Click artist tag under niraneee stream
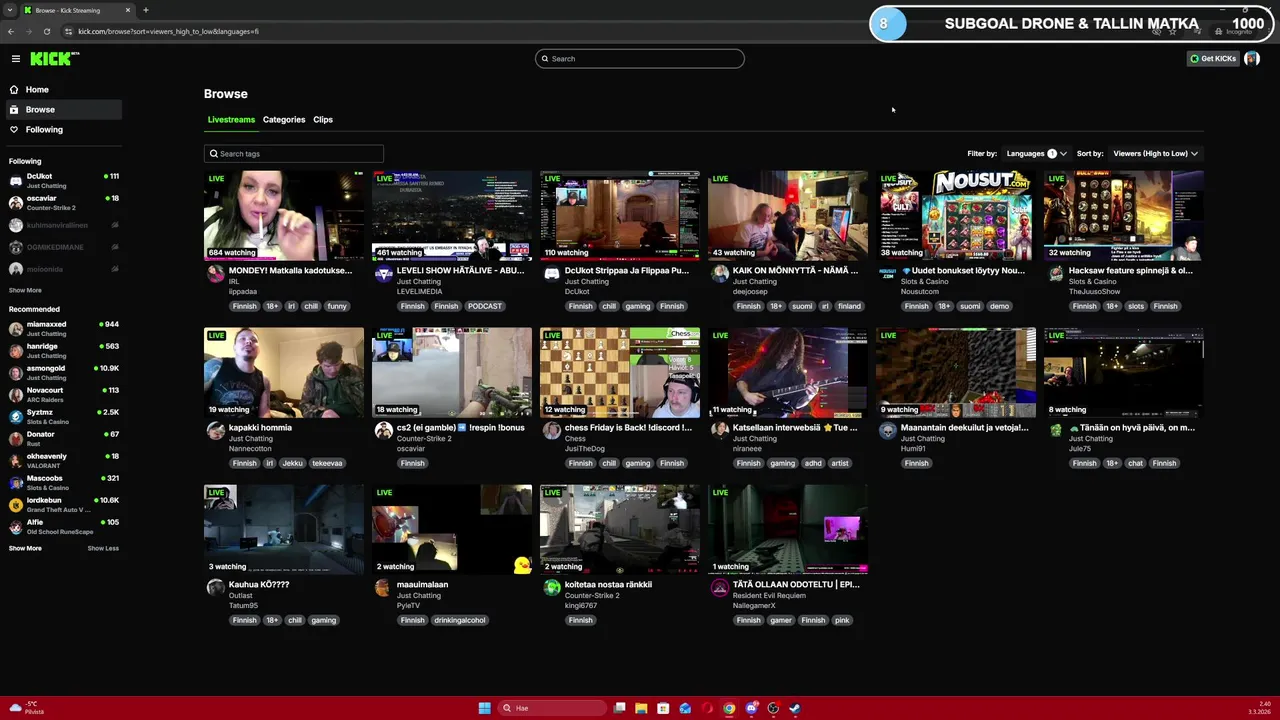This screenshot has height=720, width=1280. tap(840, 463)
